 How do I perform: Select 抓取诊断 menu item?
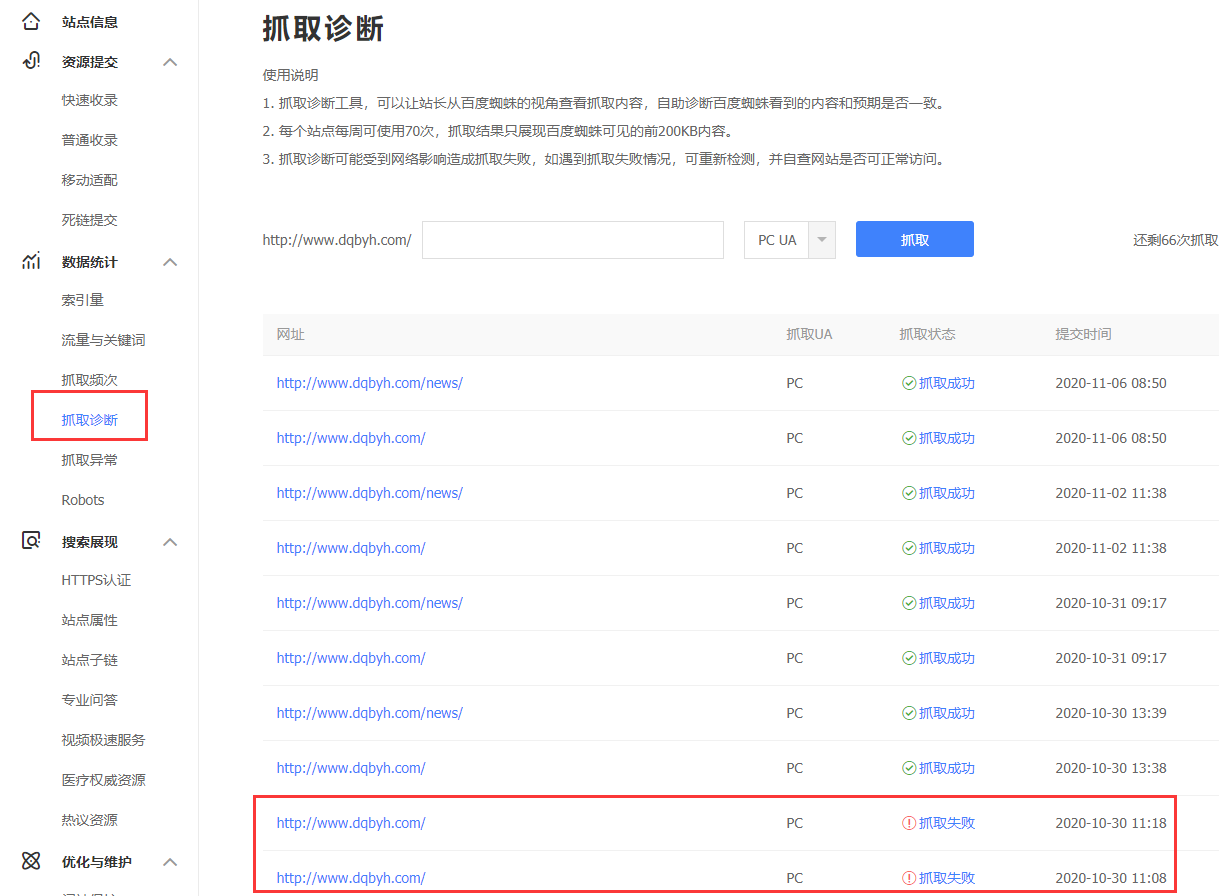[90, 420]
